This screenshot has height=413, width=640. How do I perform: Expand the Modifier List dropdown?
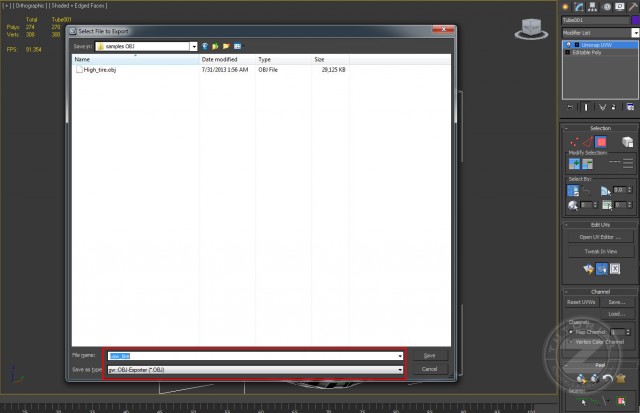pos(634,32)
